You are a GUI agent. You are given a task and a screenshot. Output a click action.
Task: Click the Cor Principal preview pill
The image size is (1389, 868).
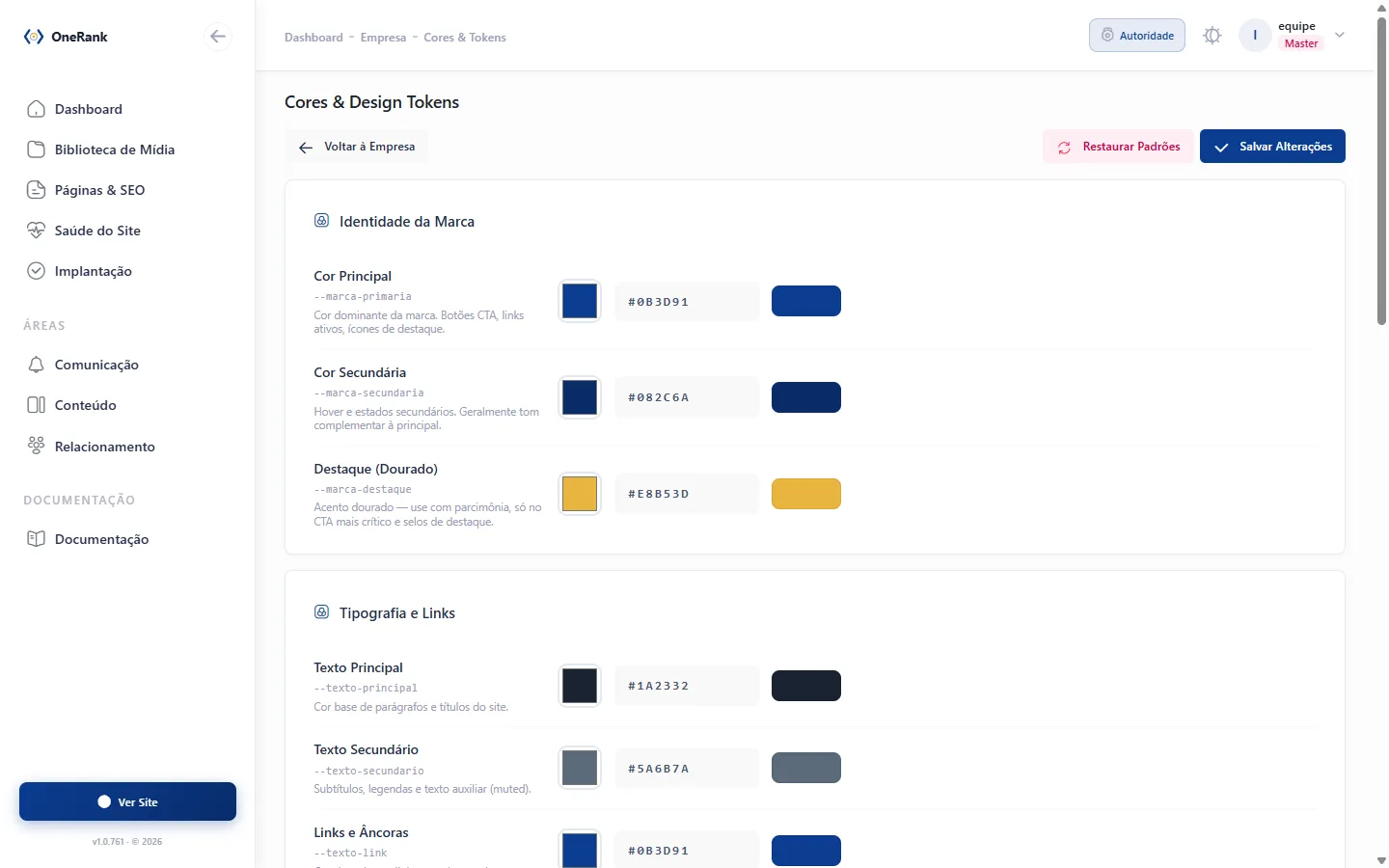806,301
